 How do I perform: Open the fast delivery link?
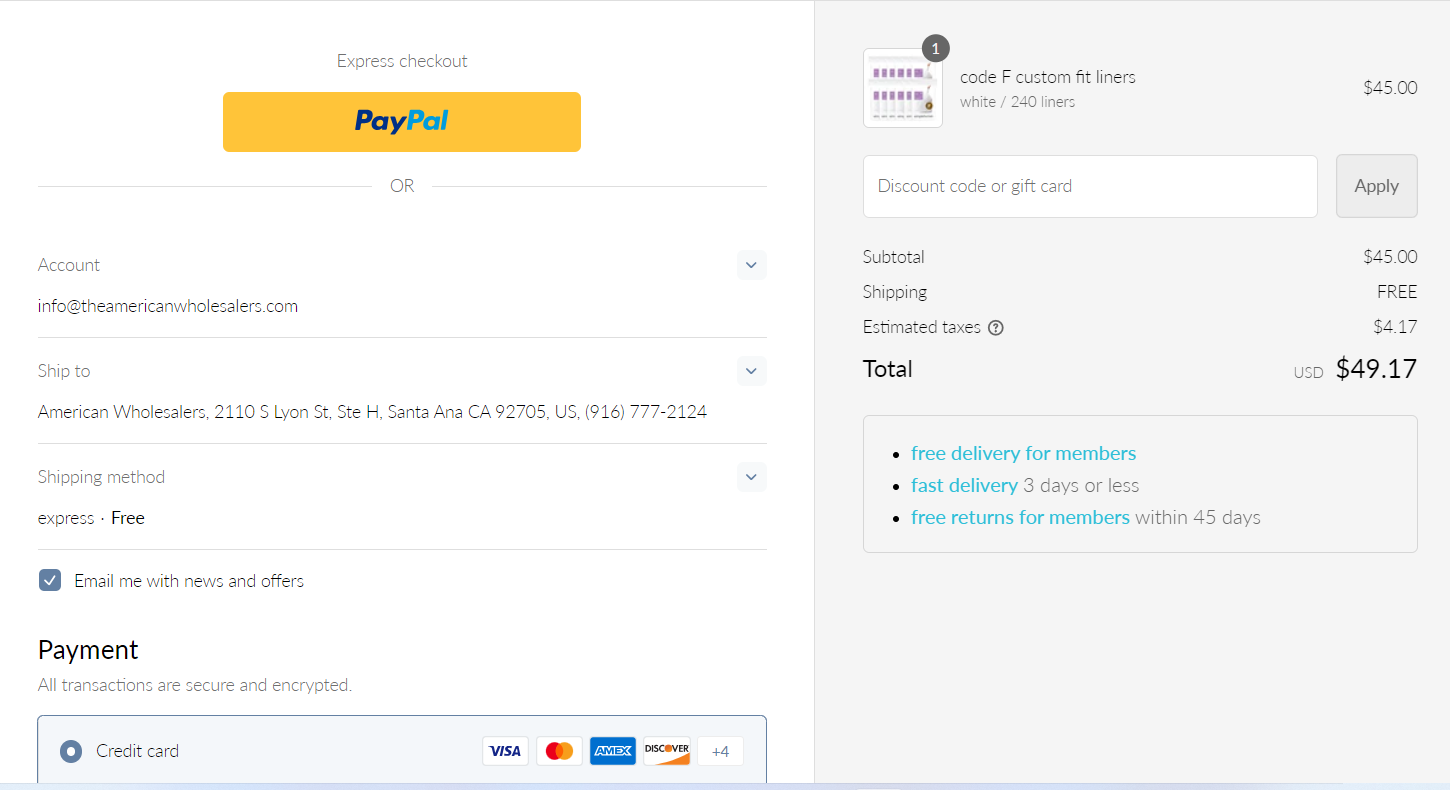click(x=964, y=485)
